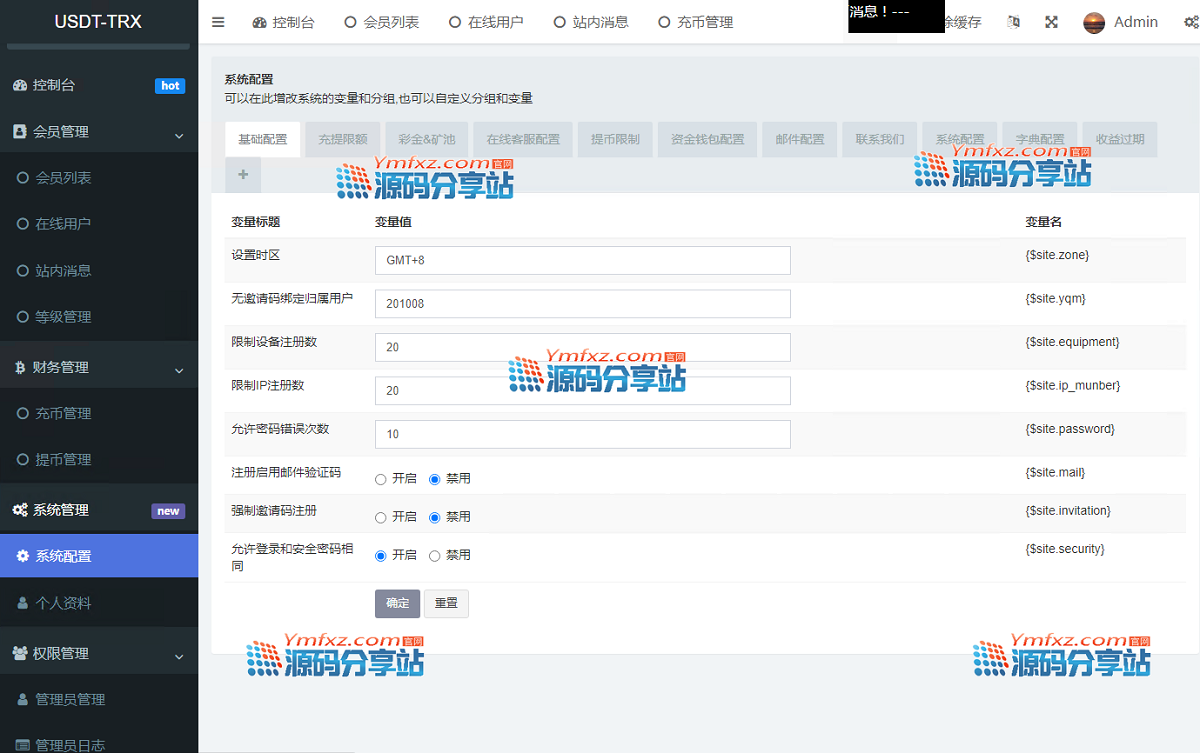This screenshot has width=1200, height=753.
Task: Click the dashboard icon beside 控制台 in sidebar
Action: [20, 86]
